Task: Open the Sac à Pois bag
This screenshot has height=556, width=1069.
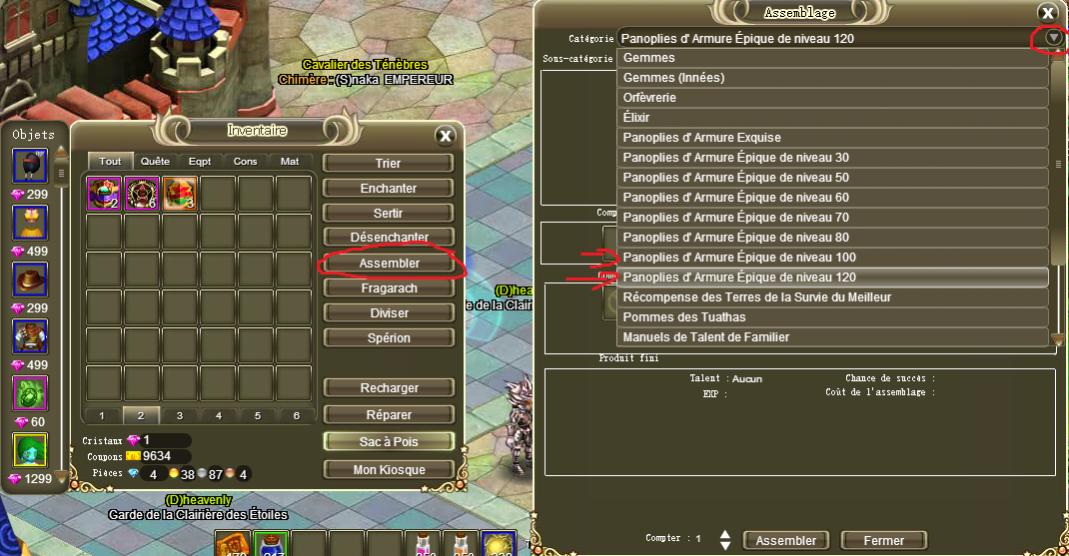Action: click(389, 442)
